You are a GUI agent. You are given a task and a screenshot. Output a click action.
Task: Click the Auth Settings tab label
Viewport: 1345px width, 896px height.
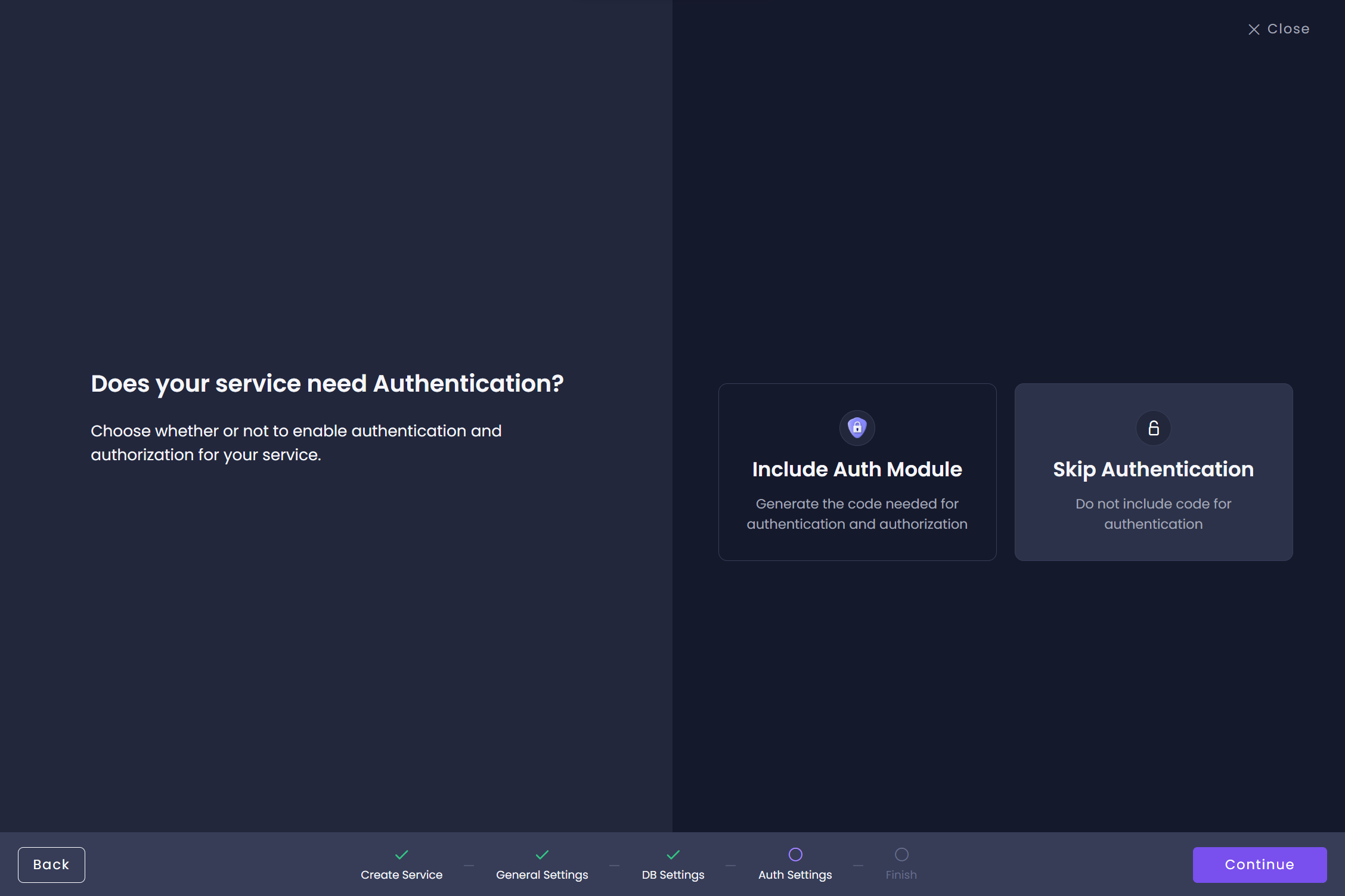pyautogui.click(x=796, y=873)
